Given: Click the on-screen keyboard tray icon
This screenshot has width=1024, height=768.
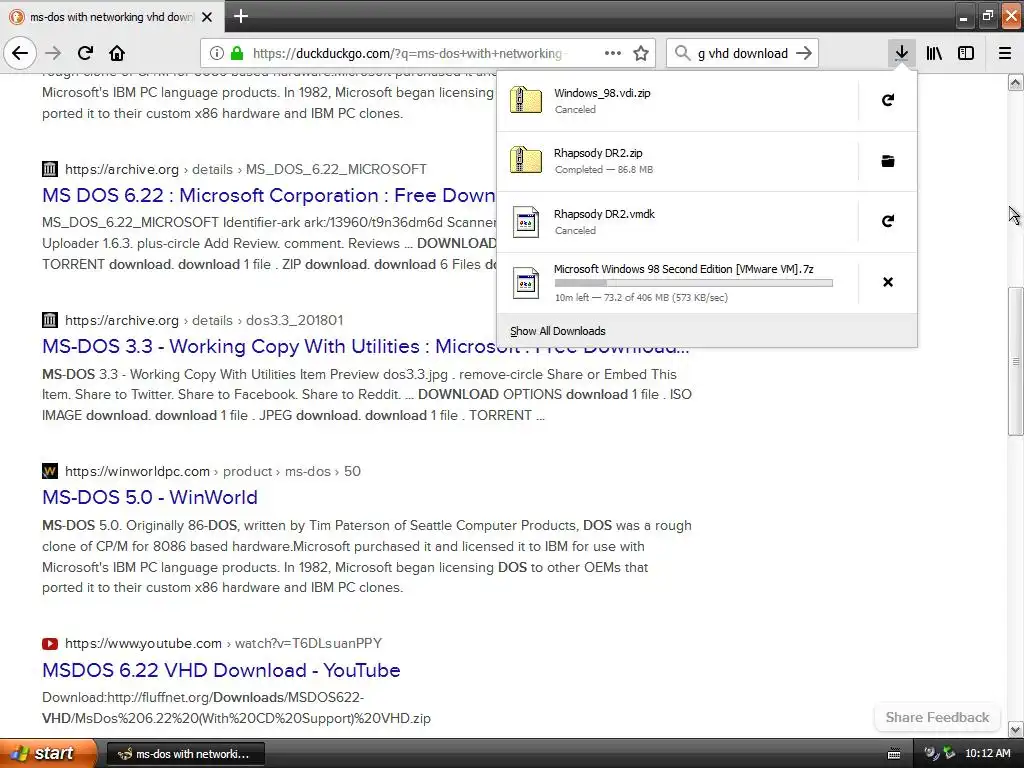Looking at the screenshot, I should [x=894, y=754].
